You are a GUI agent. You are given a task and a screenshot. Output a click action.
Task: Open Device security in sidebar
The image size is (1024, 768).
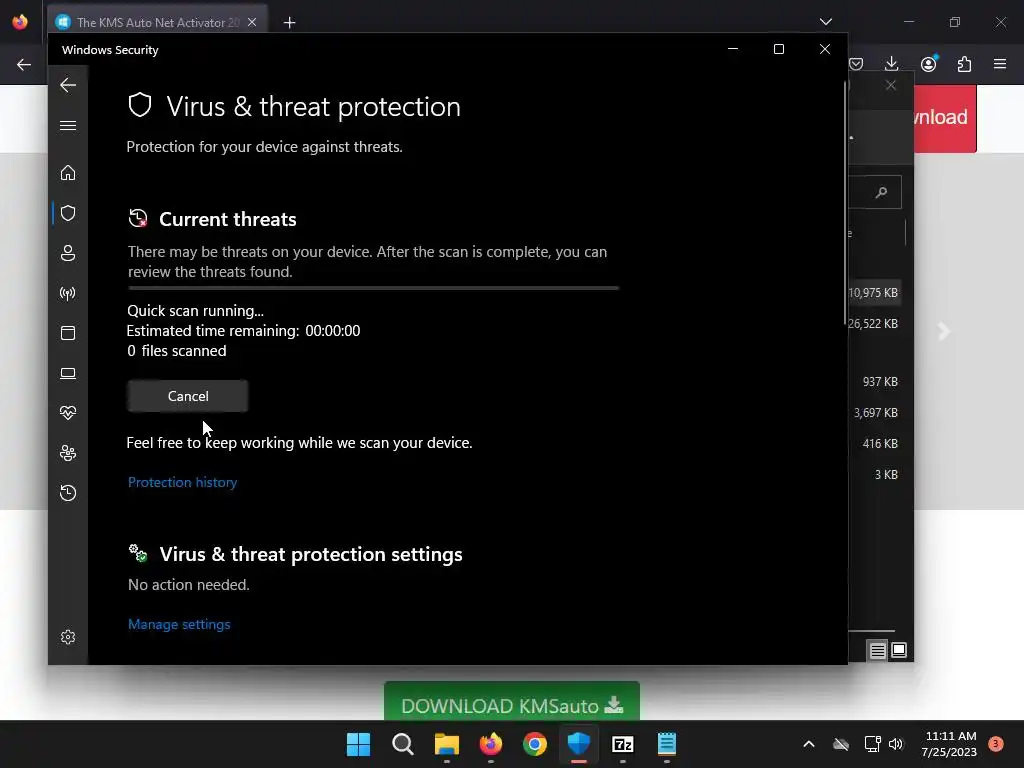pyautogui.click(x=68, y=373)
